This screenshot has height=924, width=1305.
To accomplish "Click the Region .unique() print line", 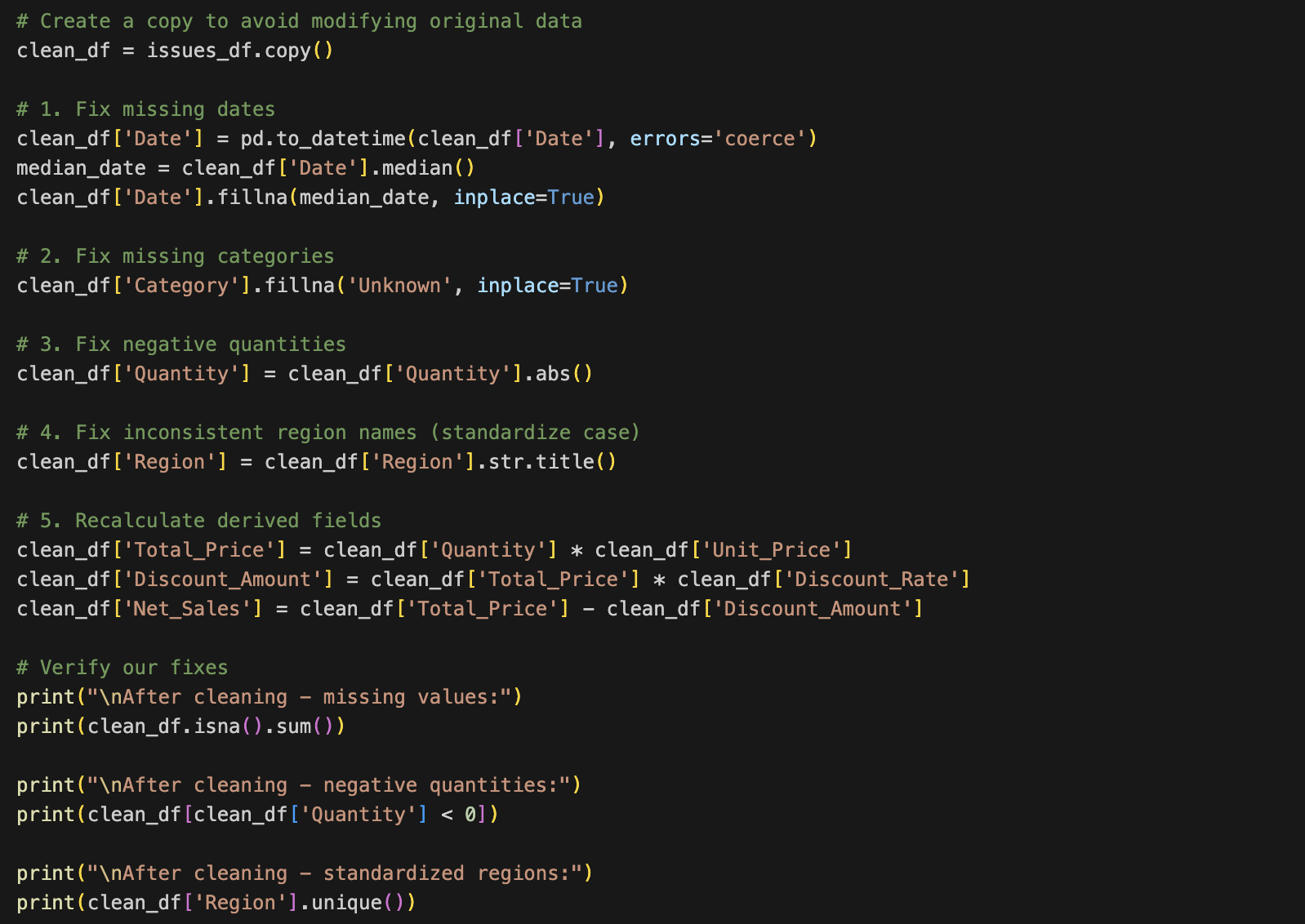I will pyautogui.click(x=216, y=903).
